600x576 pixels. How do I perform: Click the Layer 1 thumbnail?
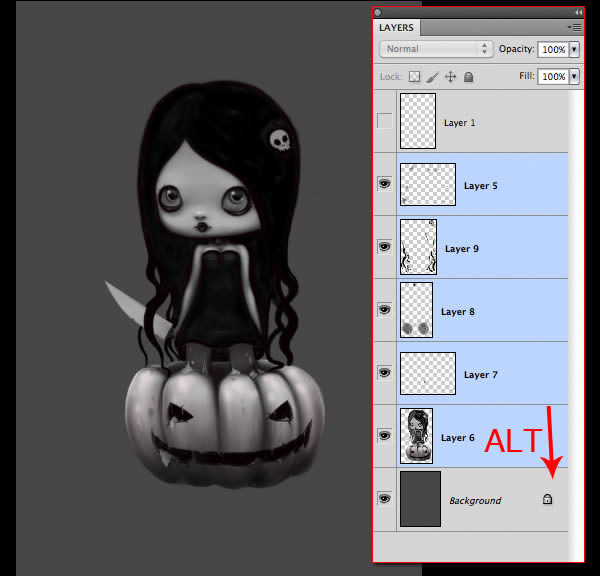418,121
